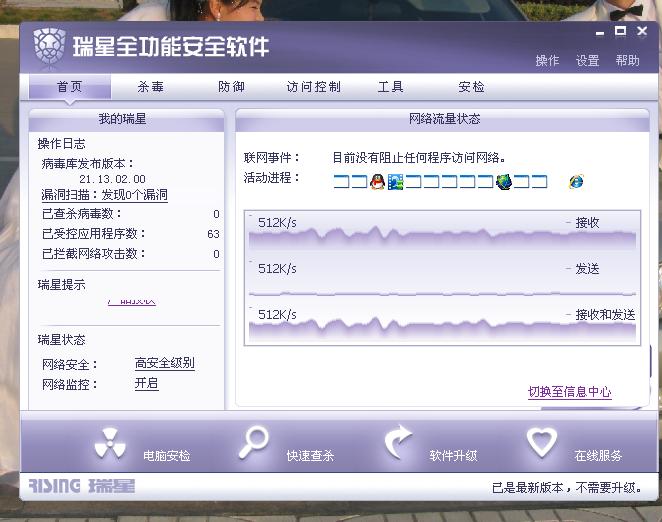Click the QQ penguin process icon
The height and width of the screenshot is (522, 662).
pos(377,182)
